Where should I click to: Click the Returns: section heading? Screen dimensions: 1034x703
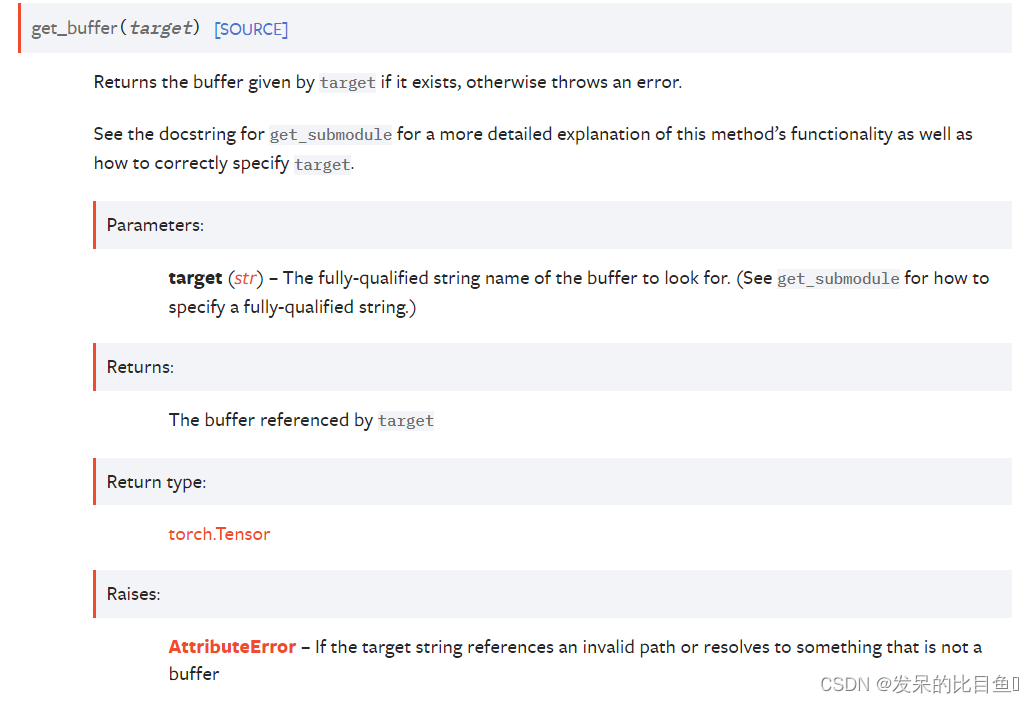(x=140, y=367)
